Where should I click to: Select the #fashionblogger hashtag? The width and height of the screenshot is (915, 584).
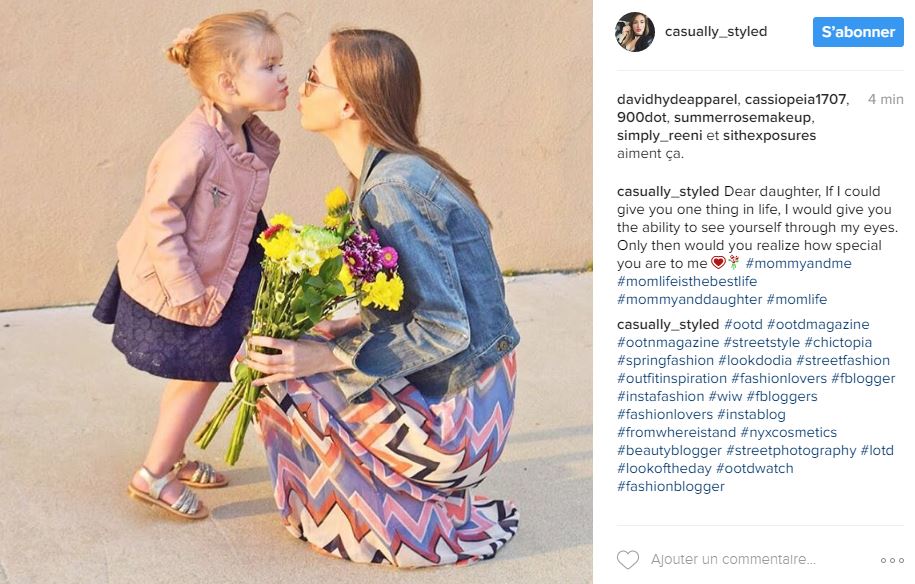(670, 487)
